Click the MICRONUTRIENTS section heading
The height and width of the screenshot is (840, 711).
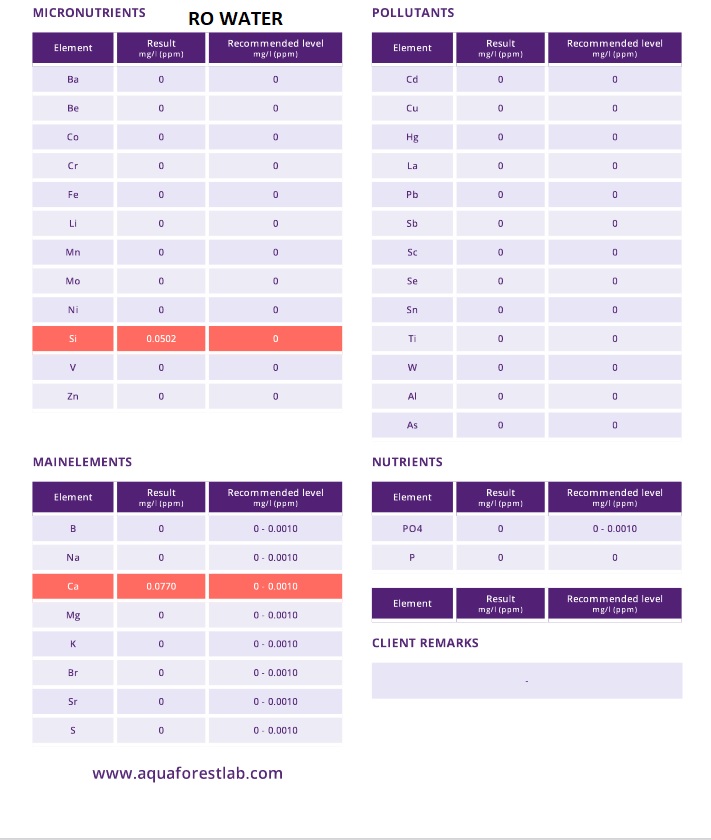point(89,13)
